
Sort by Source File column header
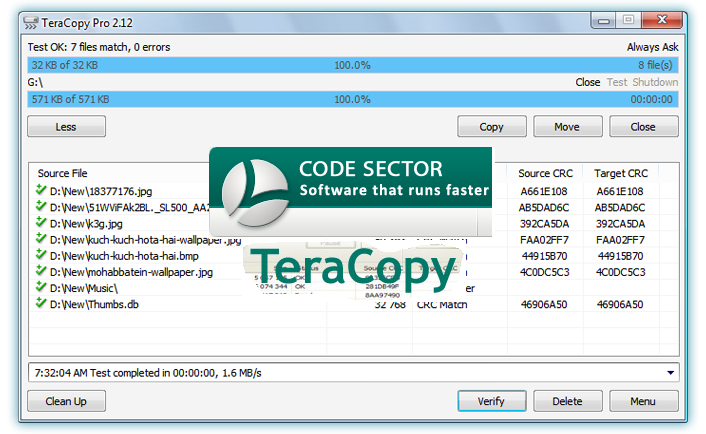[62, 173]
